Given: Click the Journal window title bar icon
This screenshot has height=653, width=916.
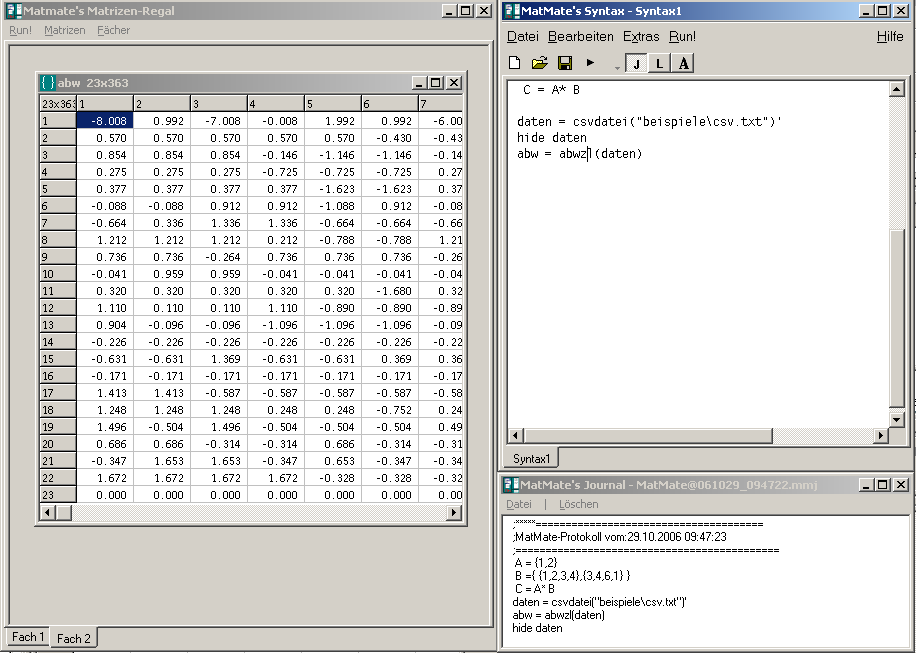Looking at the screenshot, I should click(x=510, y=485).
